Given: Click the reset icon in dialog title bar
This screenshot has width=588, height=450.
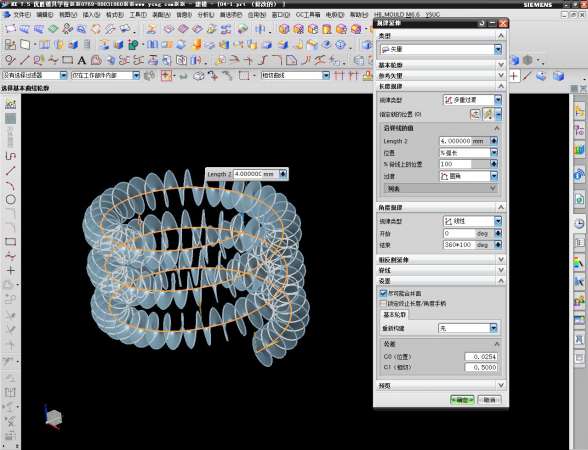Looking at the screenshot, I should point(482,24).
